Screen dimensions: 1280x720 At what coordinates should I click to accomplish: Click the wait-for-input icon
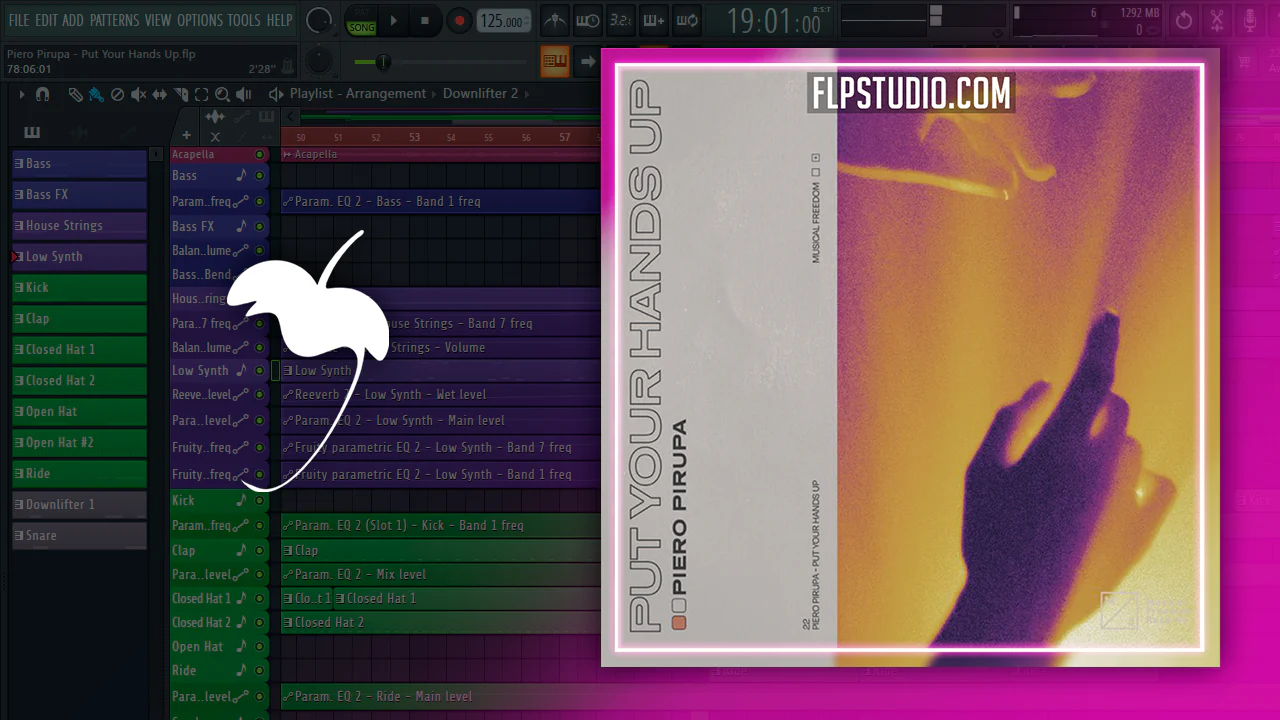(588, 20)
